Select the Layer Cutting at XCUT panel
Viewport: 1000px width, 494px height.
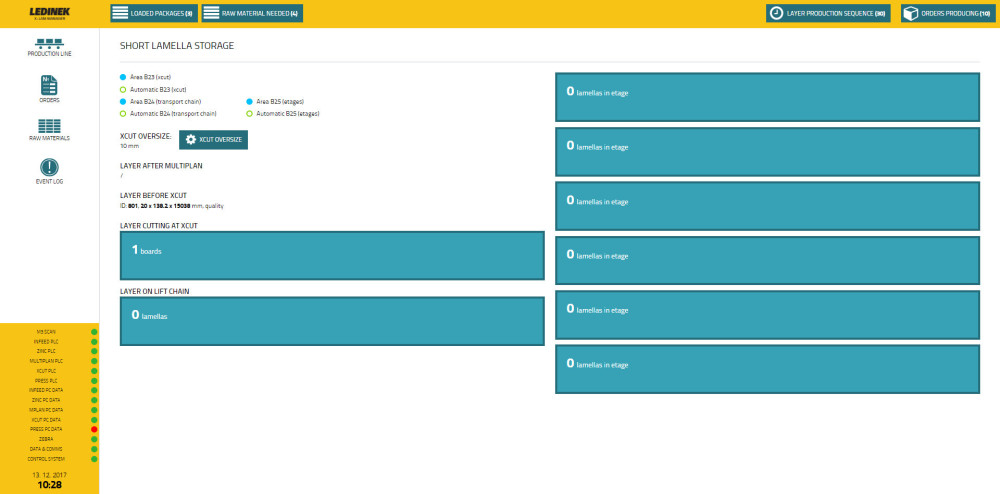[x=331, y=256]
